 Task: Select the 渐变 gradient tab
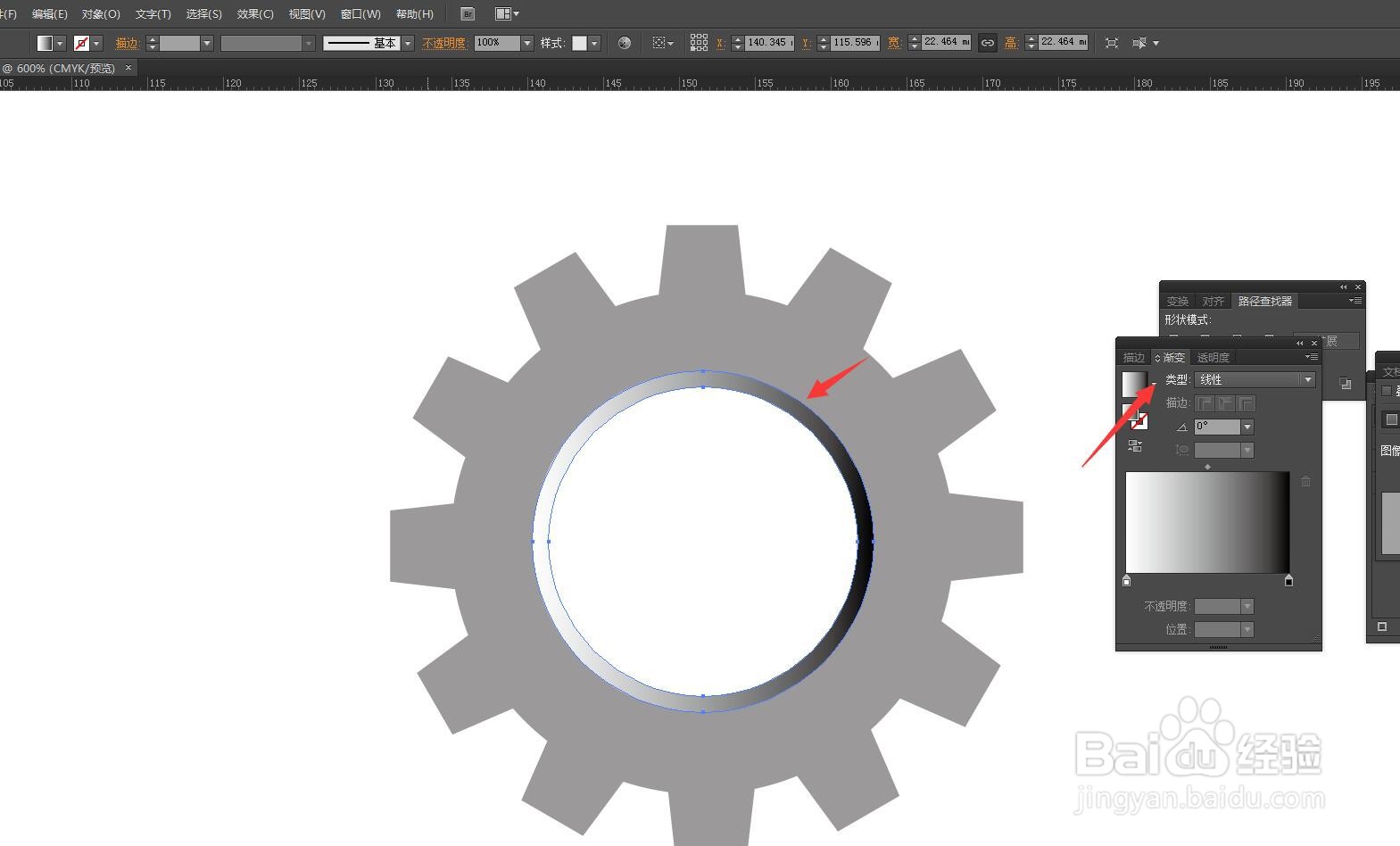1170,358
